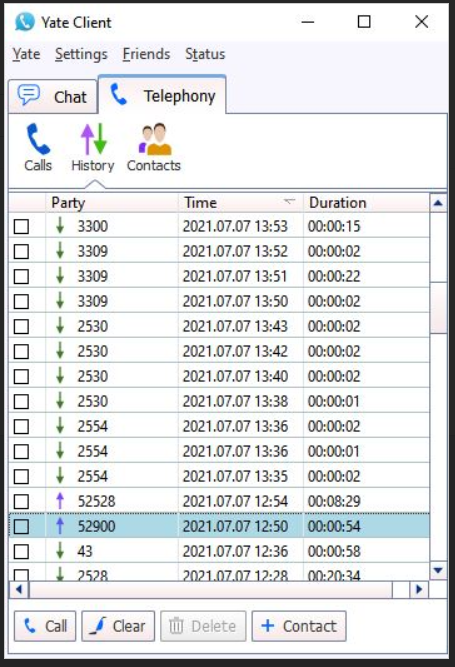455x667 pixels.
Task: Switch to the Chat tab
Action: coord(53,97)
